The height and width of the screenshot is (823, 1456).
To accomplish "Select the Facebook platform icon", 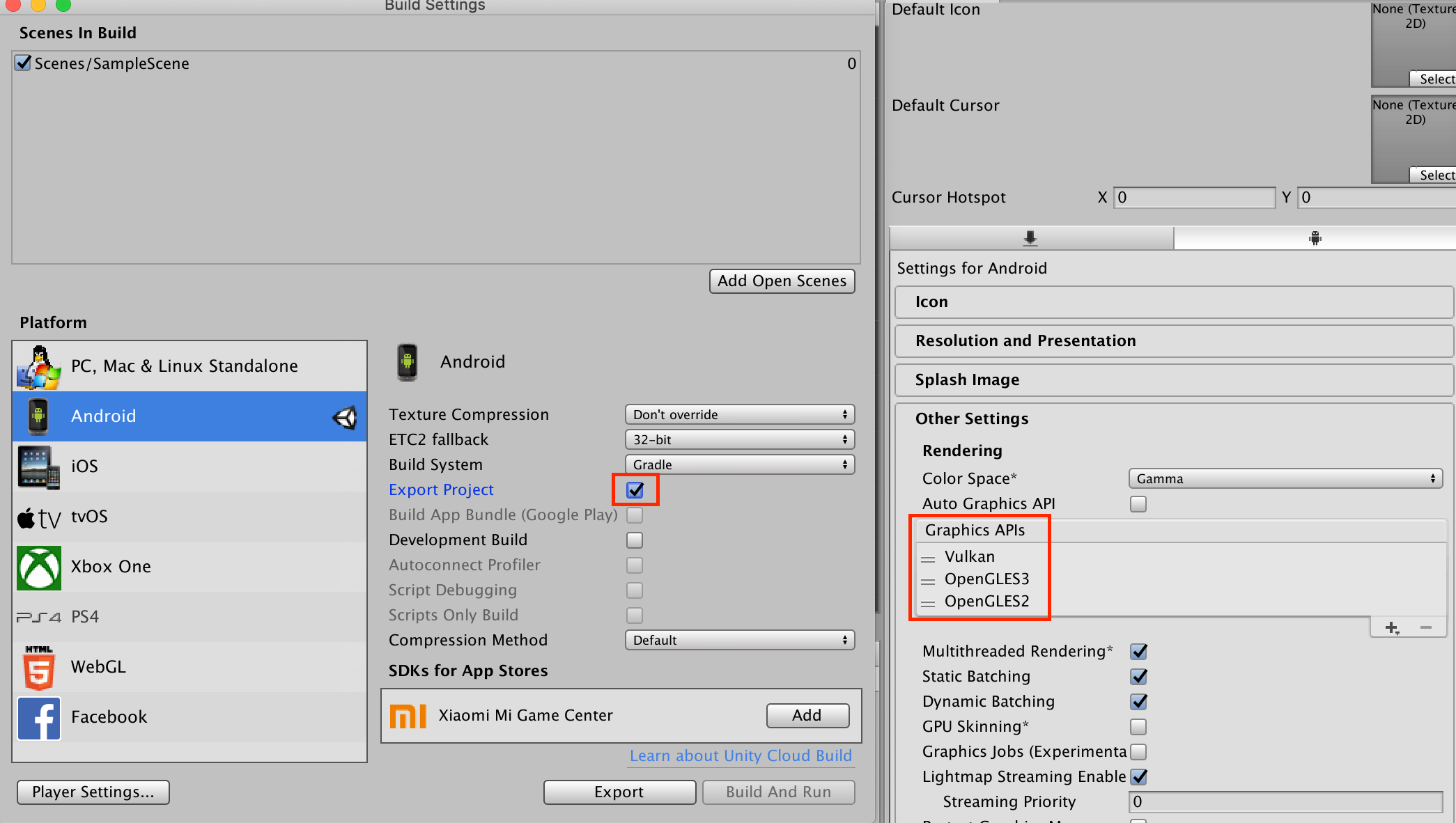I will tap(39, 717).
